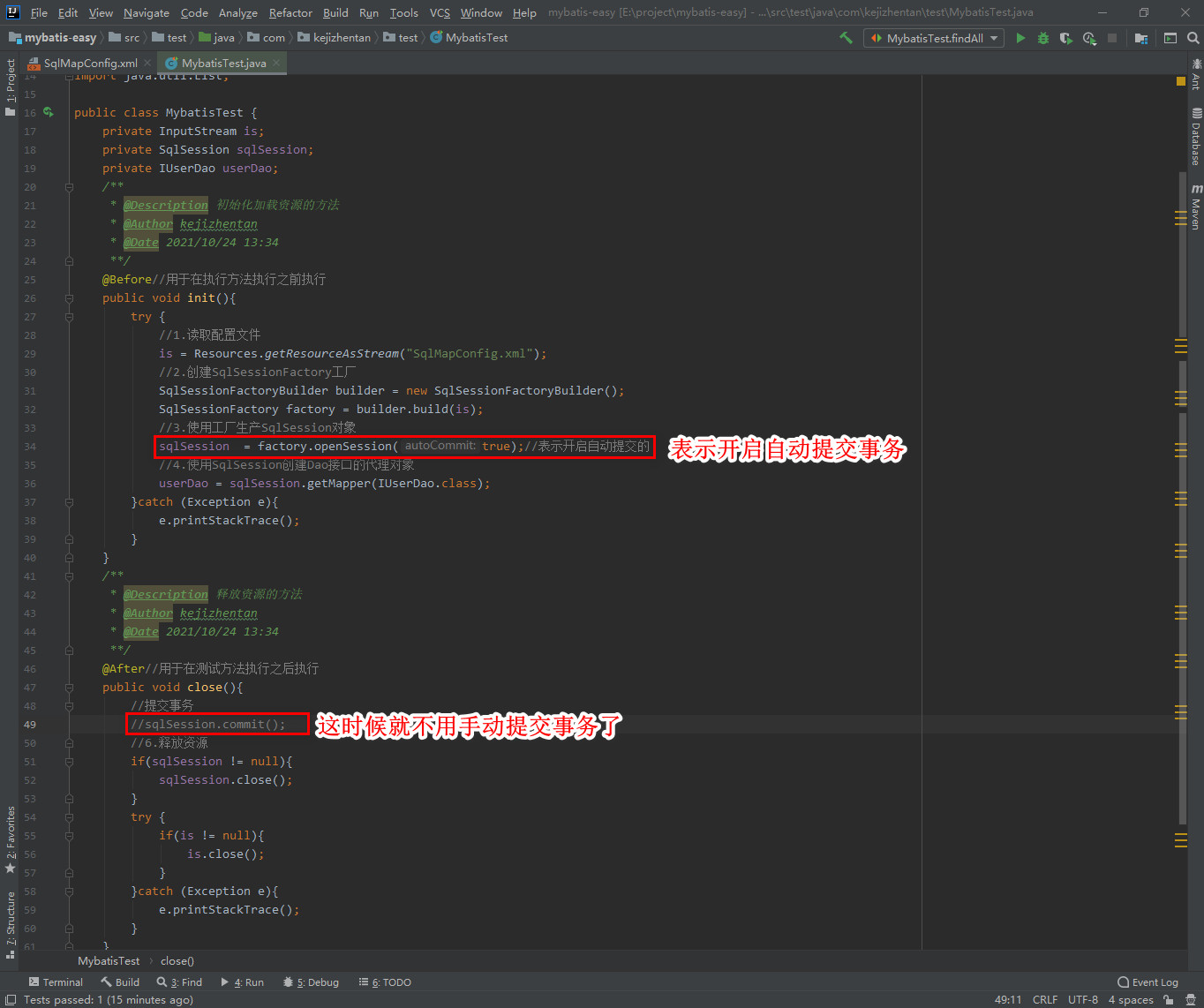The width and height of the screenshot is (1204, 1008).
Task: Open the File menu
Action: (39, 12)
